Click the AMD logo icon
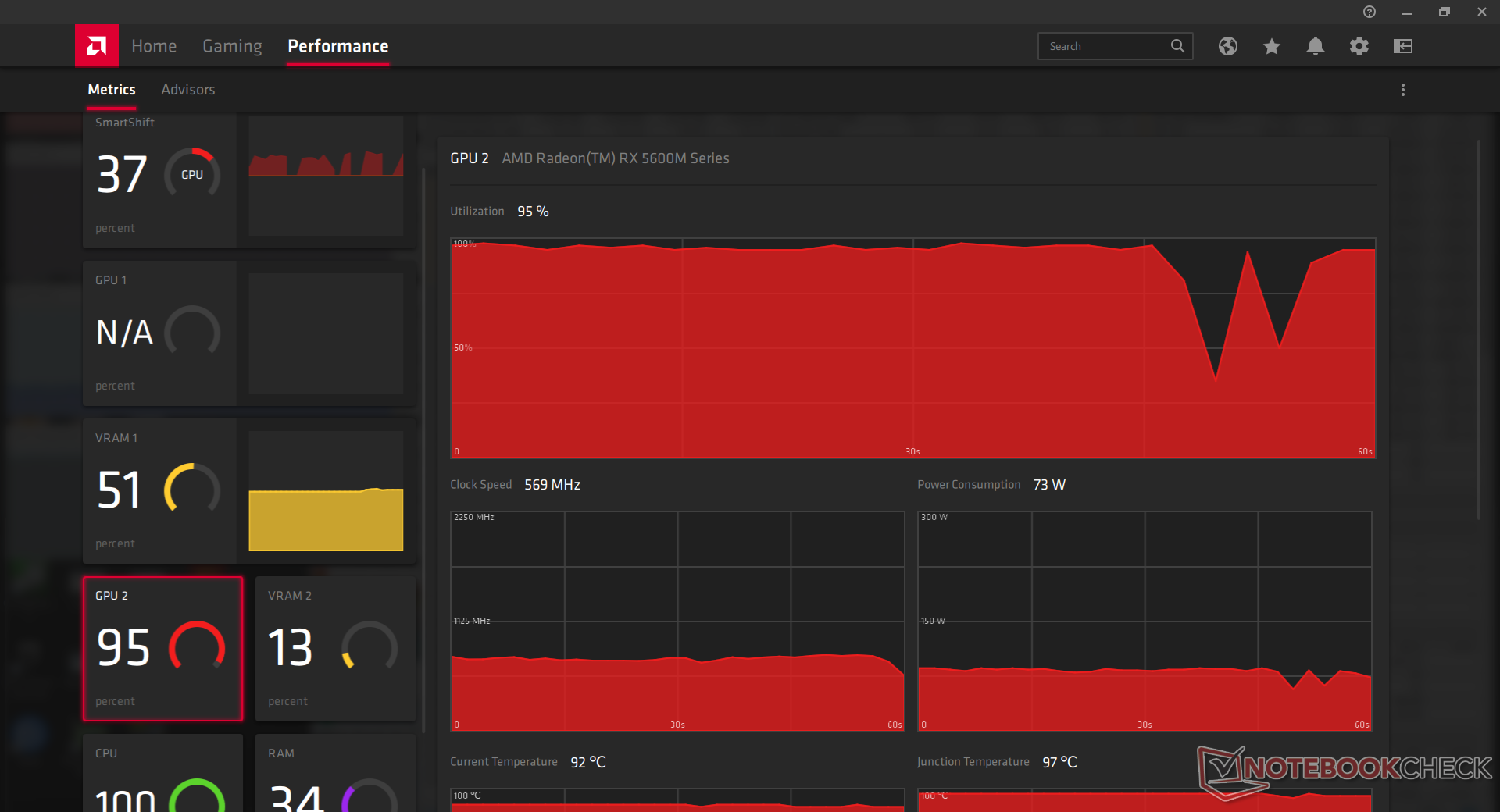The width and height of the screenshot is (1500, 812). (x=97, y=46)
